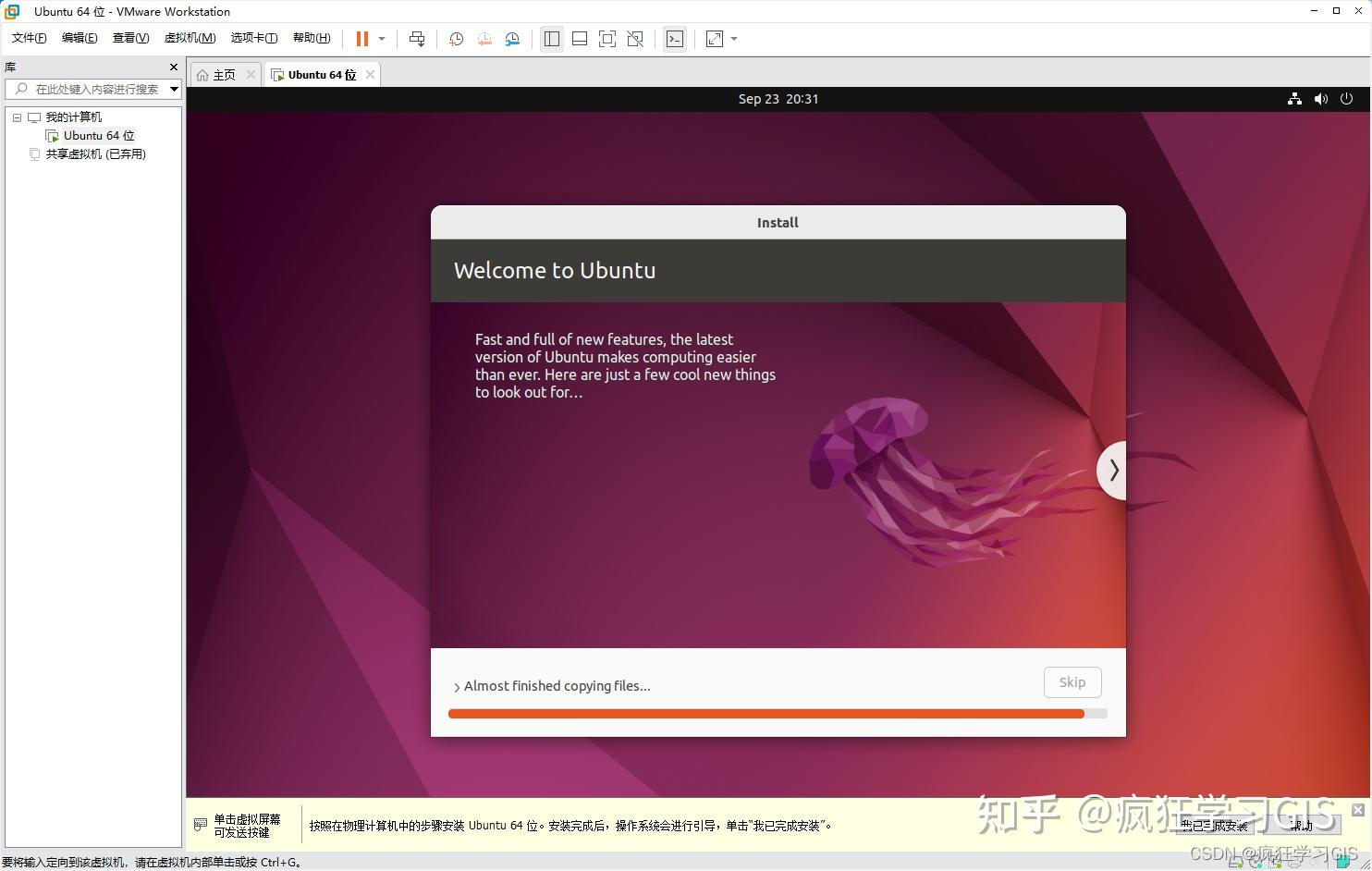The image size is (1372, 871).
Task: Click the Skip button in the installer
Action: pos(1072,682)
